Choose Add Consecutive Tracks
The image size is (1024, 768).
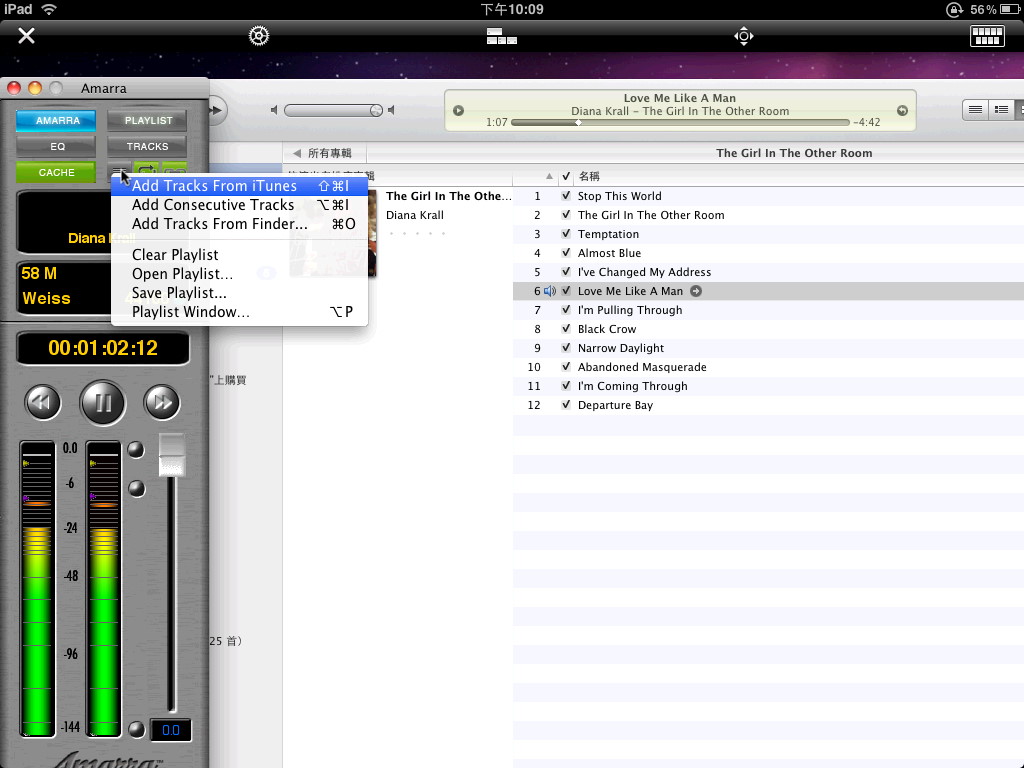click(239, 205)
